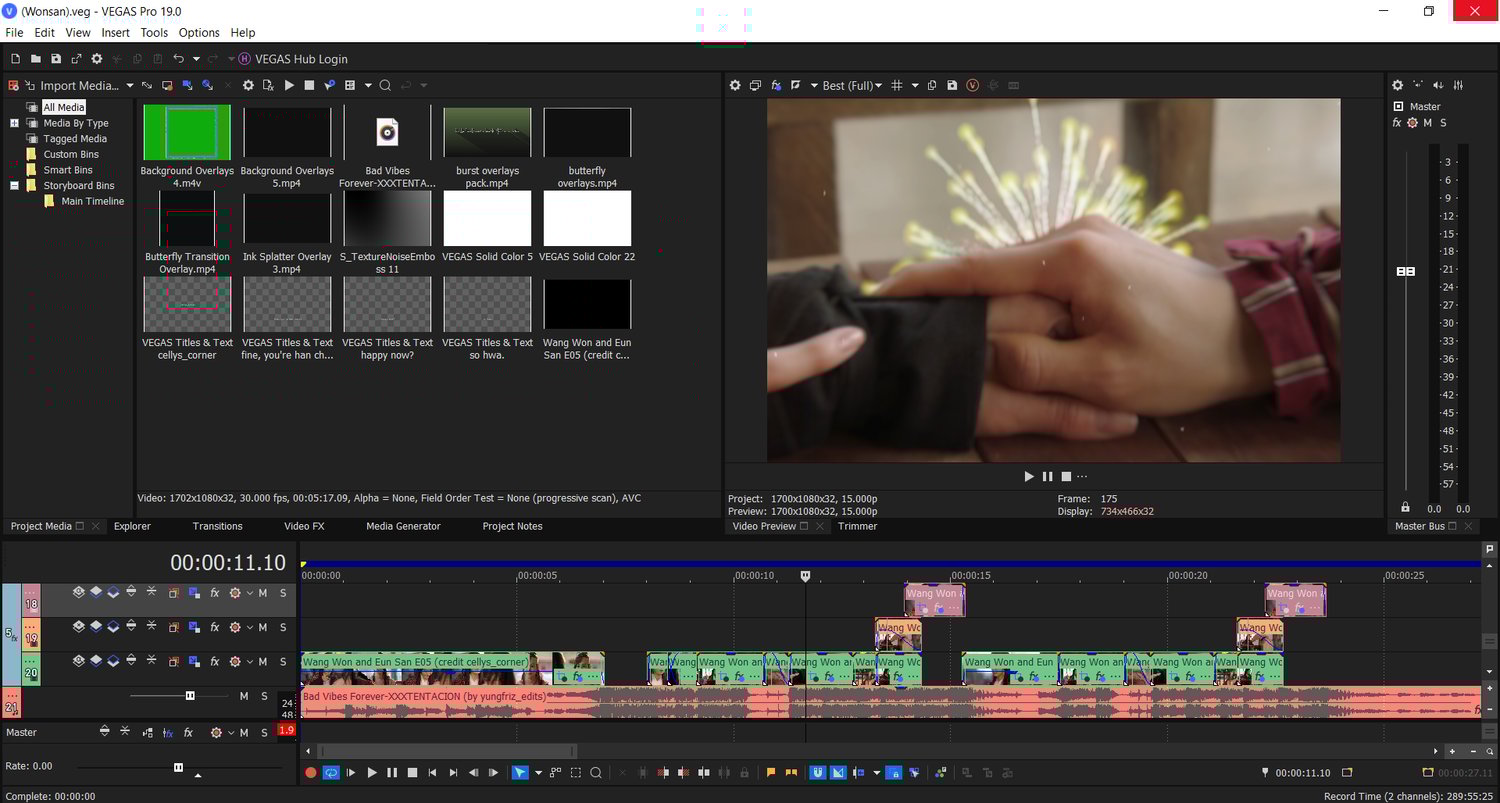Viewport: 1500px width, 803px height.
Task: Open project properties gear in main toolbar
Action: (97, 59)
